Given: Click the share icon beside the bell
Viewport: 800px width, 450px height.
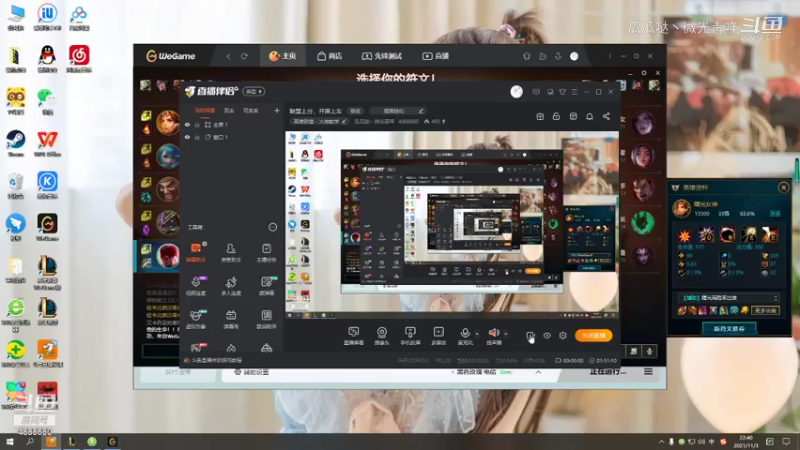Looking at the screenshot, I should pyautogui.click(x=606, y=116).
